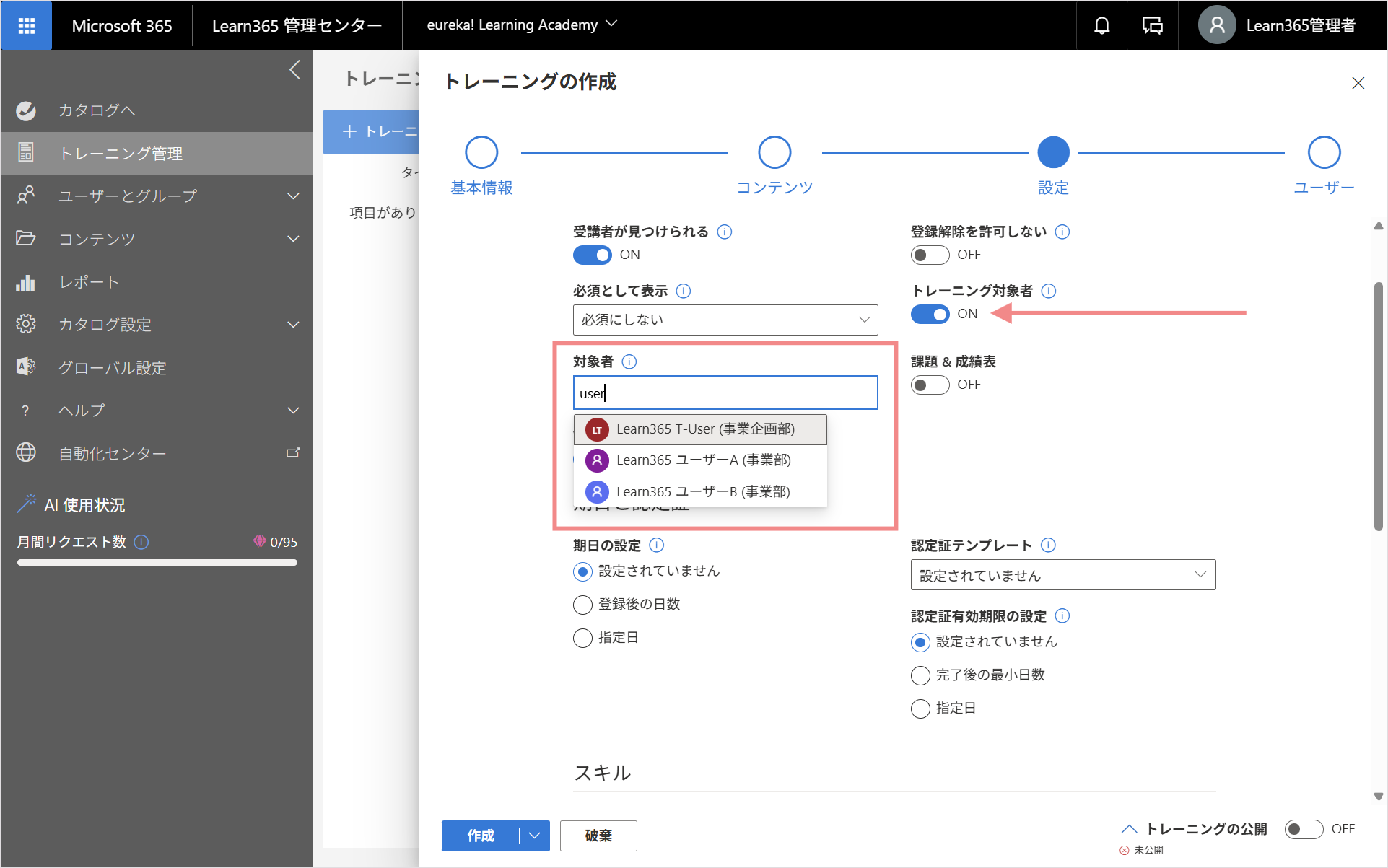Click the 作成 button
Screen dimensions: 1388x868
pos(481,836)
